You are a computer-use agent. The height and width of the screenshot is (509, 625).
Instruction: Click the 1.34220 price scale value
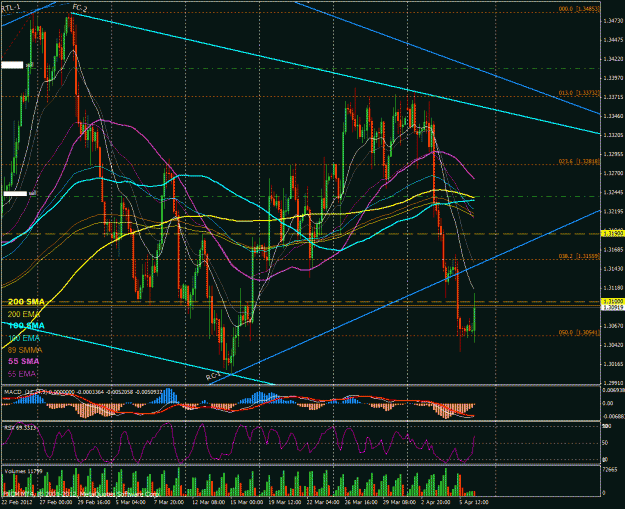tap(613, 59)
